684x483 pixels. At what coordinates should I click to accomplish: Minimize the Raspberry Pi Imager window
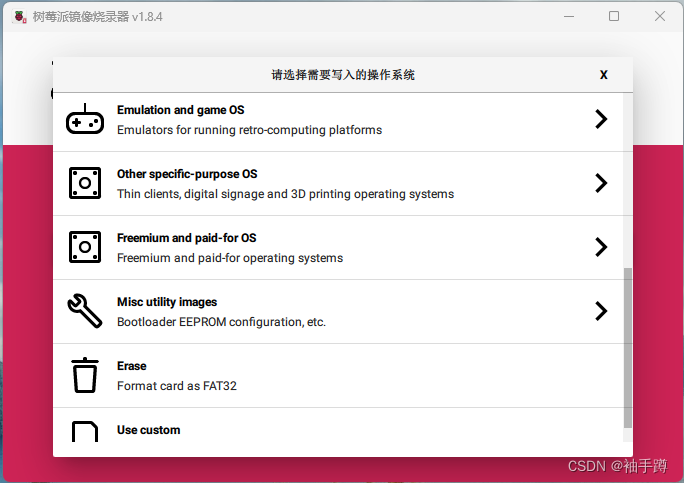(569, 17)
